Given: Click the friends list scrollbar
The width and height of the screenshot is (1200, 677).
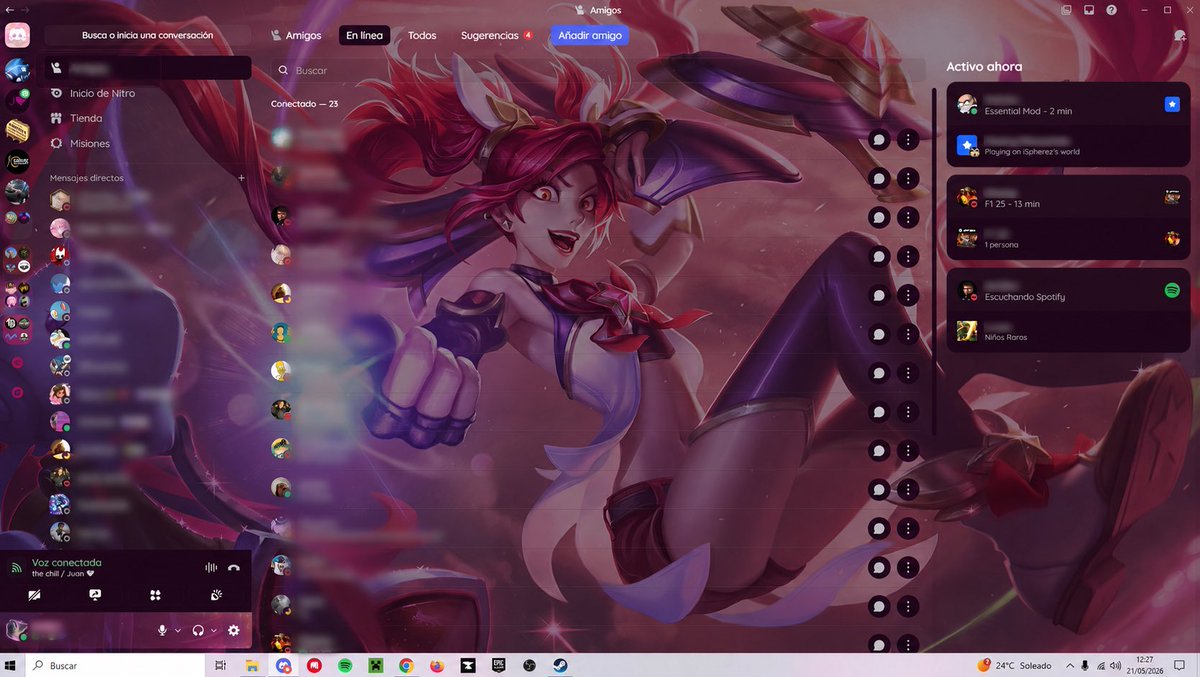Looking at the screenshot, I should point(934,260).
